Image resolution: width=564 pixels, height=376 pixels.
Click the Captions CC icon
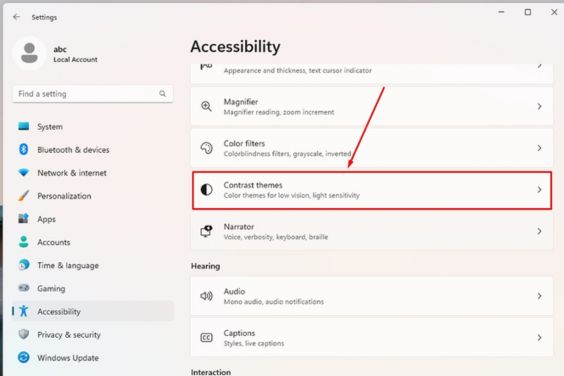tap(206, 338)
